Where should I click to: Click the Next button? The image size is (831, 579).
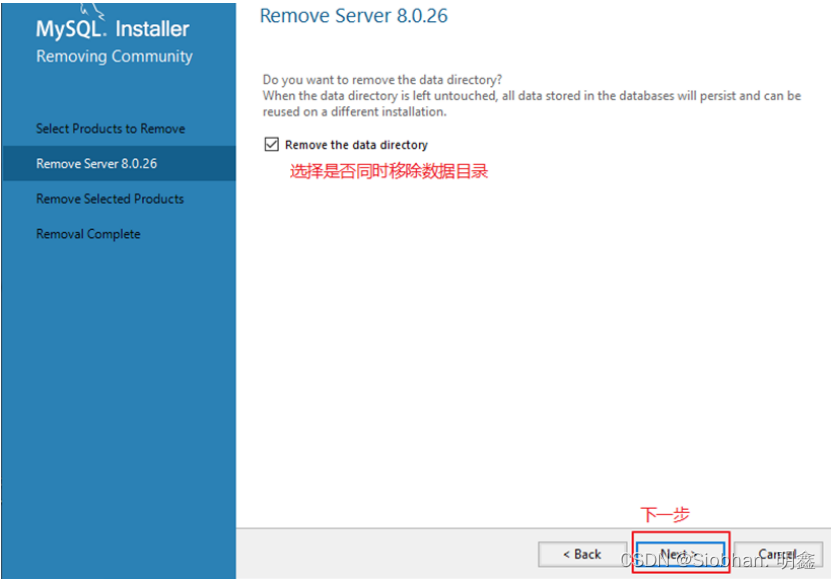[x=680, y=554]
